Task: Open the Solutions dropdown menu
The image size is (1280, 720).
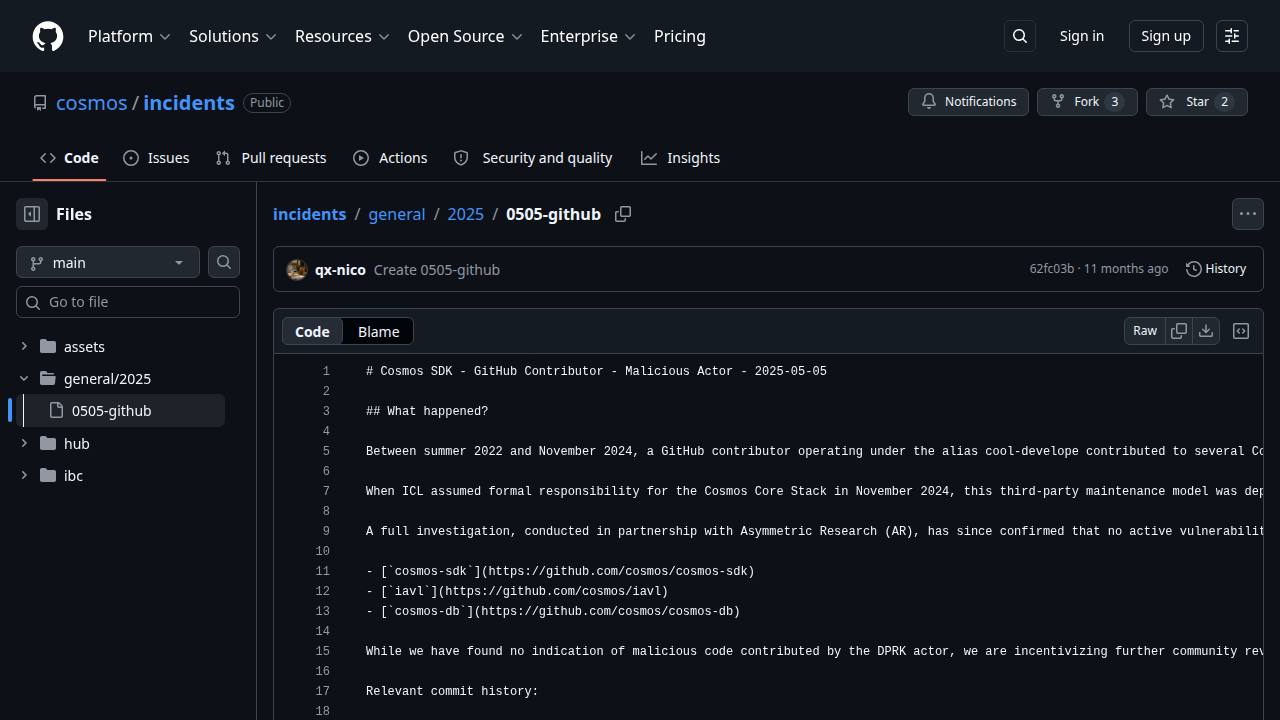Action: click(x=232, y=36)
